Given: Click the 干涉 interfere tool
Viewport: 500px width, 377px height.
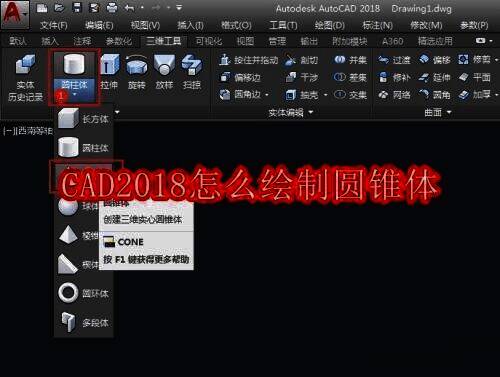Looking at the screenshot, I should click(302, 78).
